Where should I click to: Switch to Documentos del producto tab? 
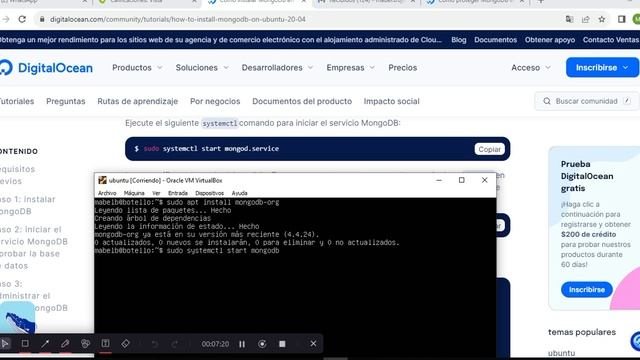[302, 101]
